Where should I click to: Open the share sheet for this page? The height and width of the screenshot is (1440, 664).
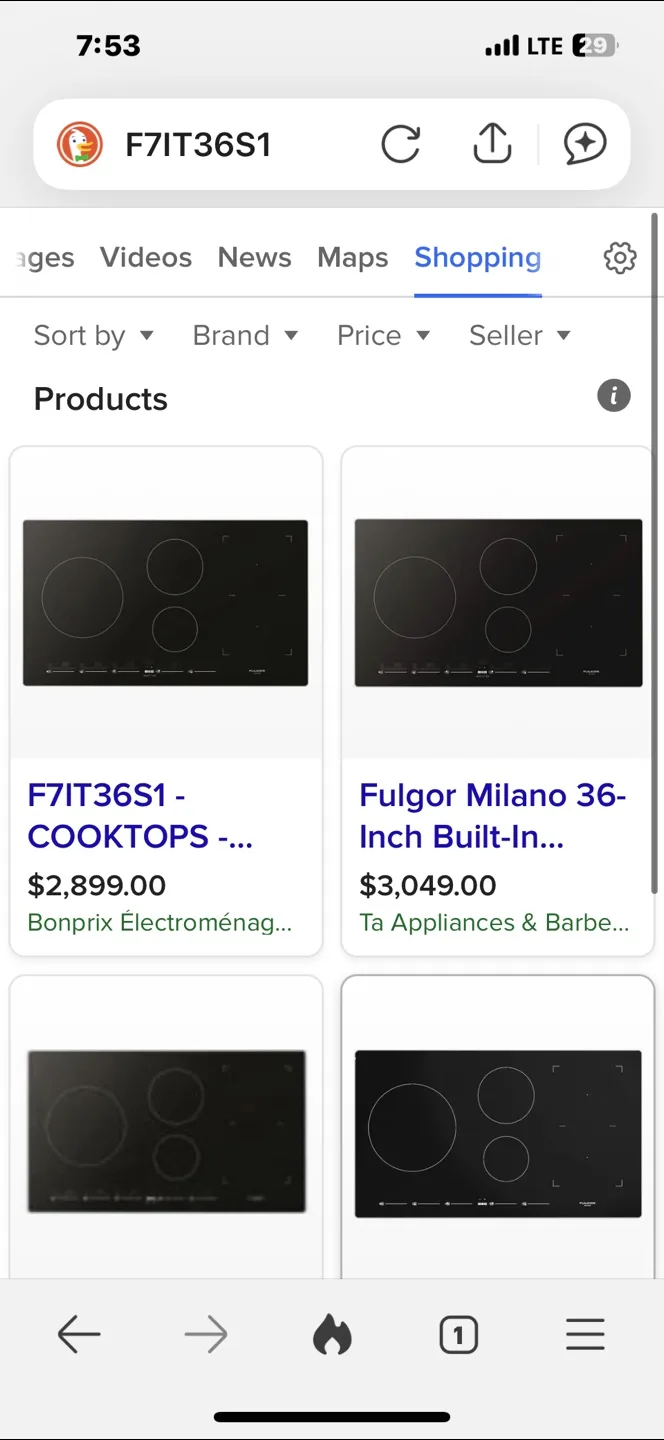[491, 144]
